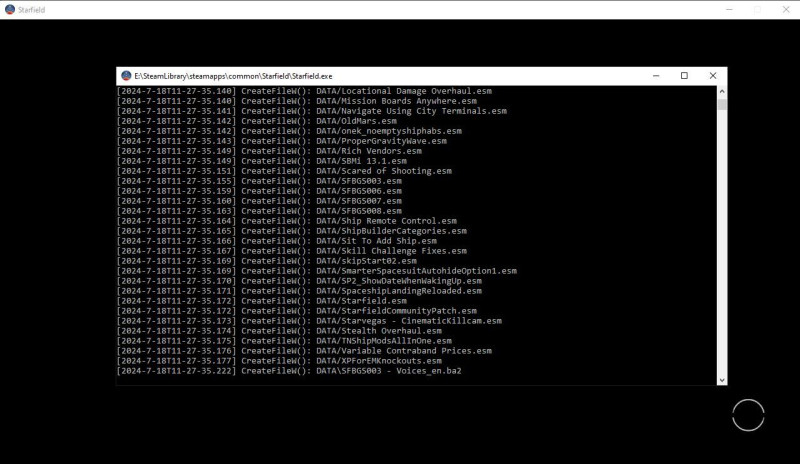Screen dimensions: 800x464
Task: Click the 'XPForEMKnockouts.esm' line
Action: tap(279, 361)
